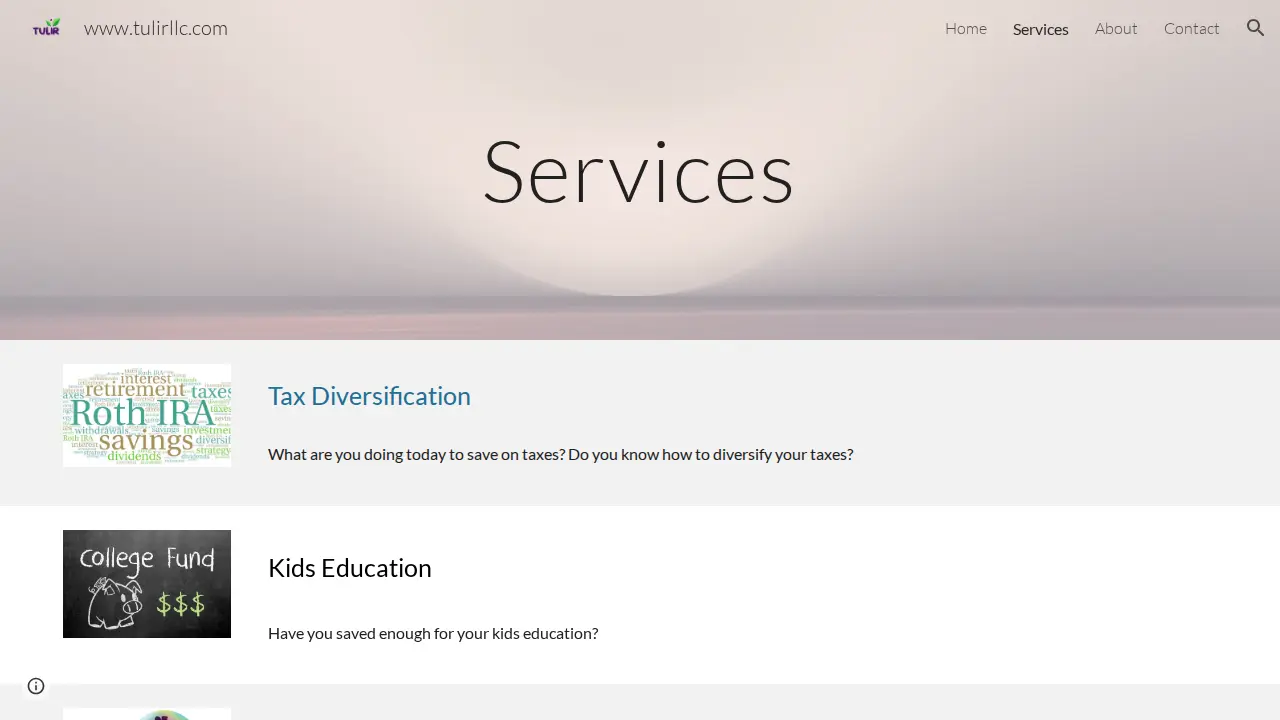Open the site search magnifier

point(1255,28)
